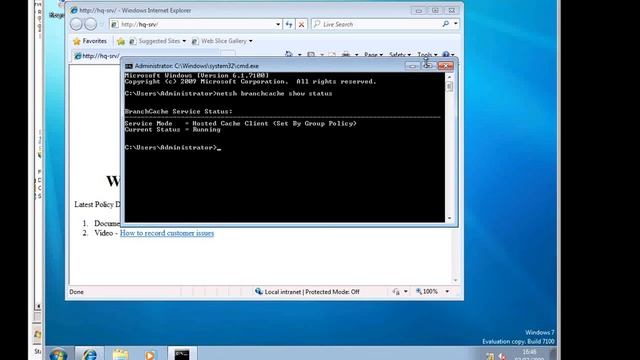Click the 100% zoom level button

427,291
